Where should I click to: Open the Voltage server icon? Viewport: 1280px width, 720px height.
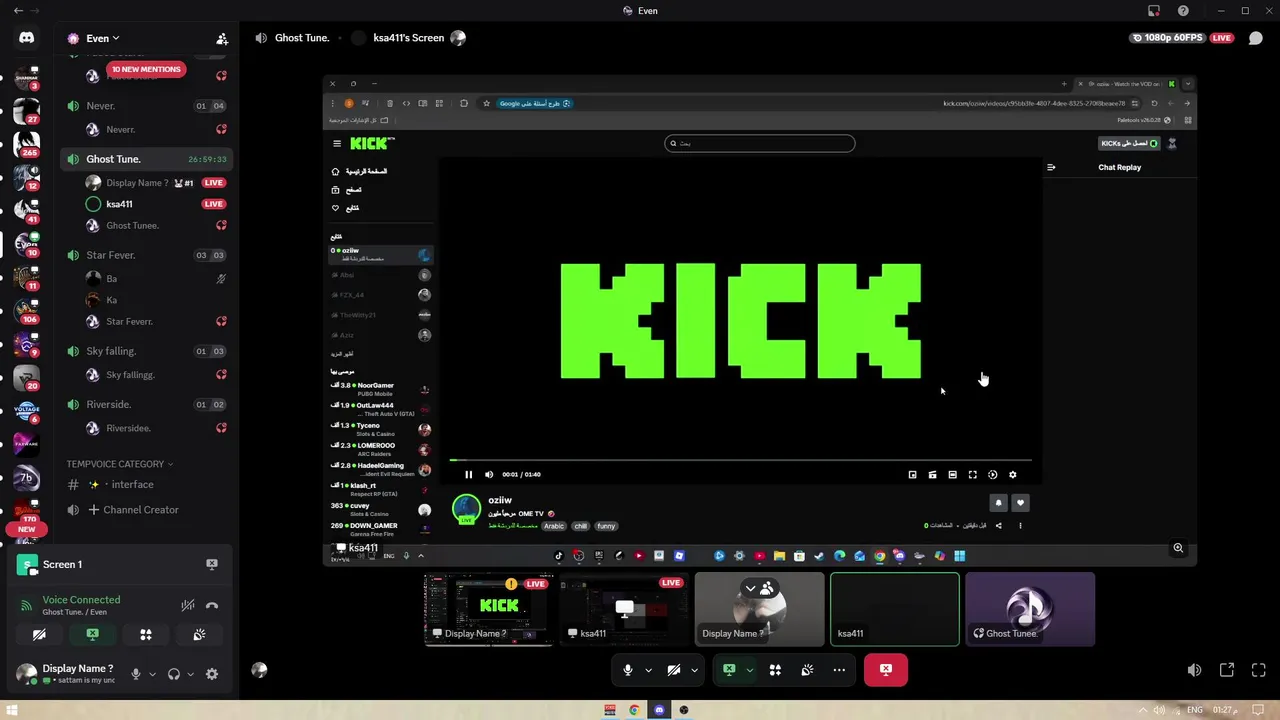click(x=27, y=411)
